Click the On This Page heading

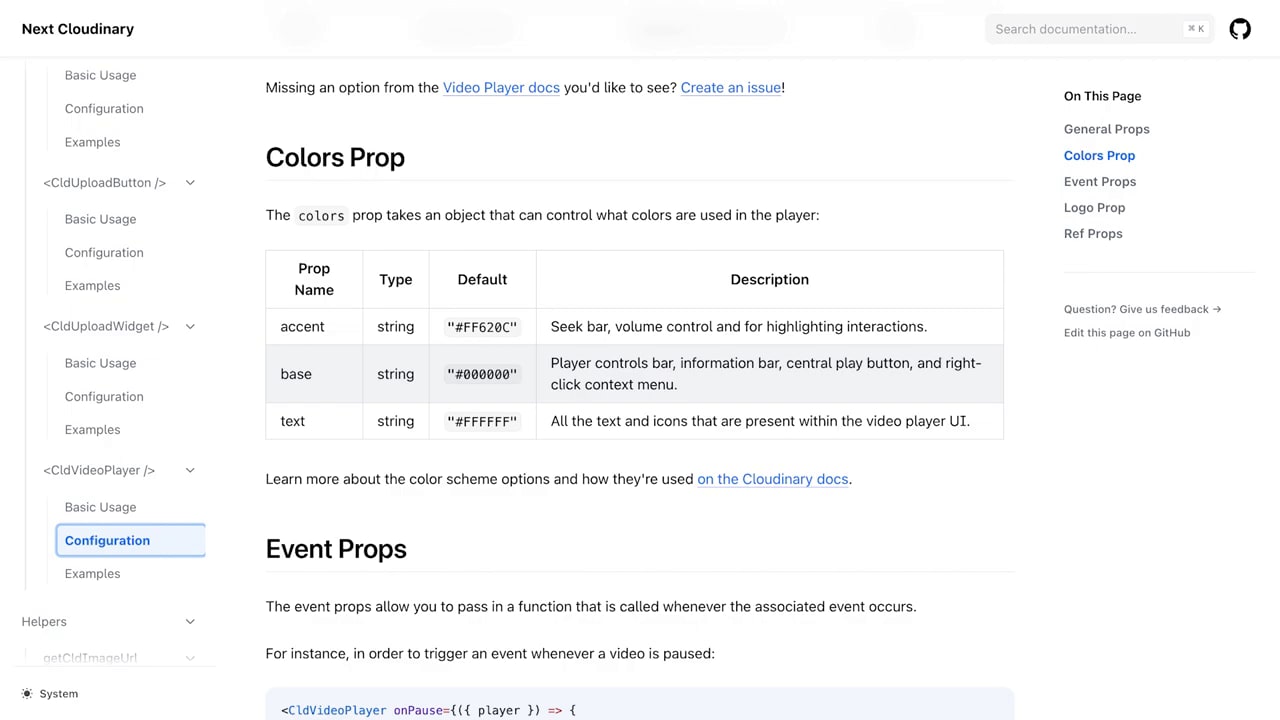coord(1102,96)
